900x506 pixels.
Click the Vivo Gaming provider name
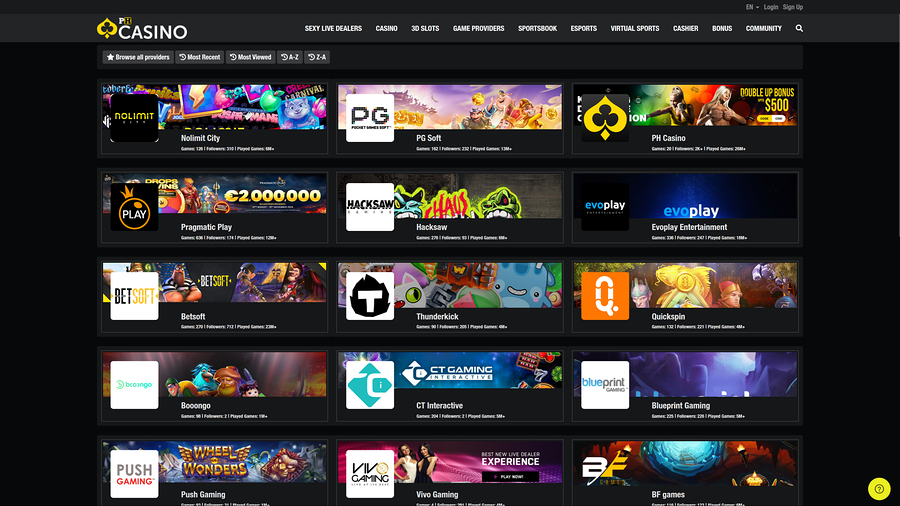coord(437,494)
